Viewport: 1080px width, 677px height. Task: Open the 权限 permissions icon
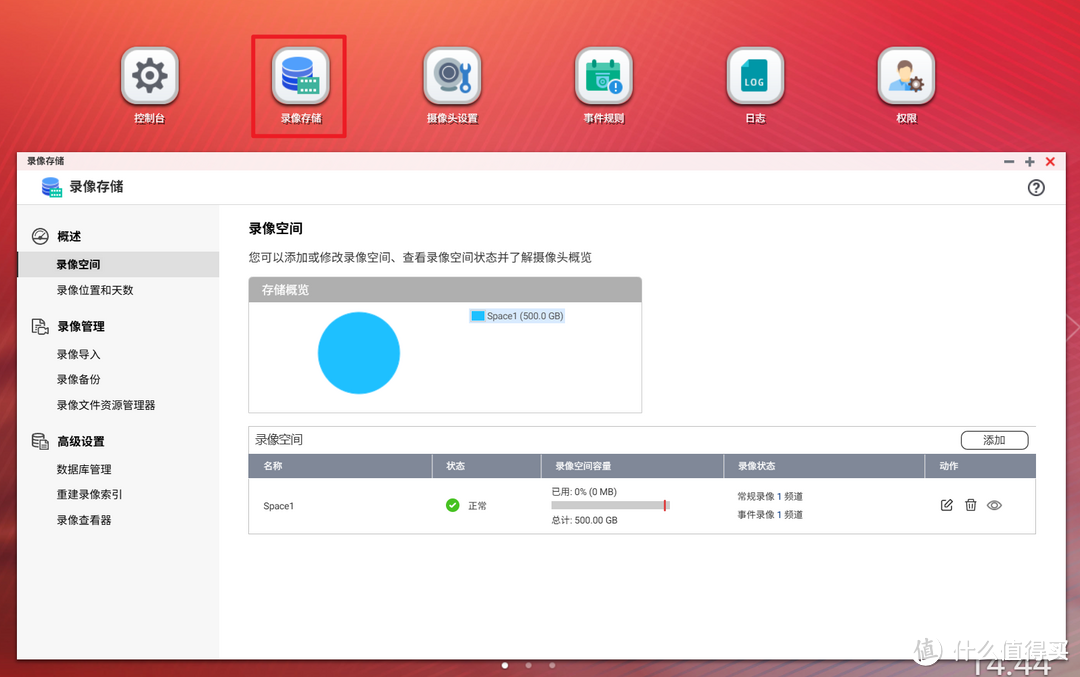pos(906,75)
